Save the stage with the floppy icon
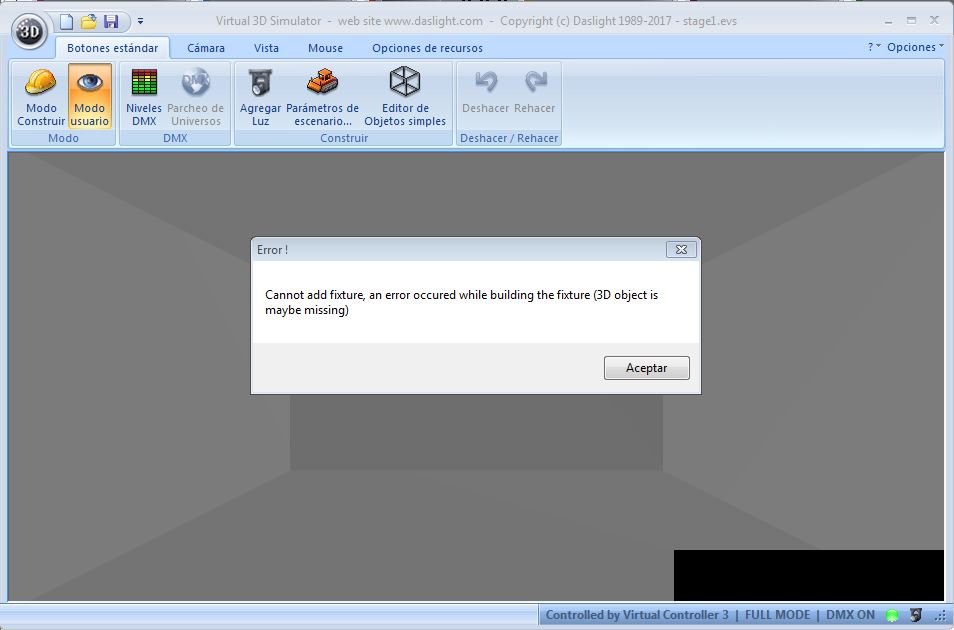The image size is (954, 630). (111, 22)
